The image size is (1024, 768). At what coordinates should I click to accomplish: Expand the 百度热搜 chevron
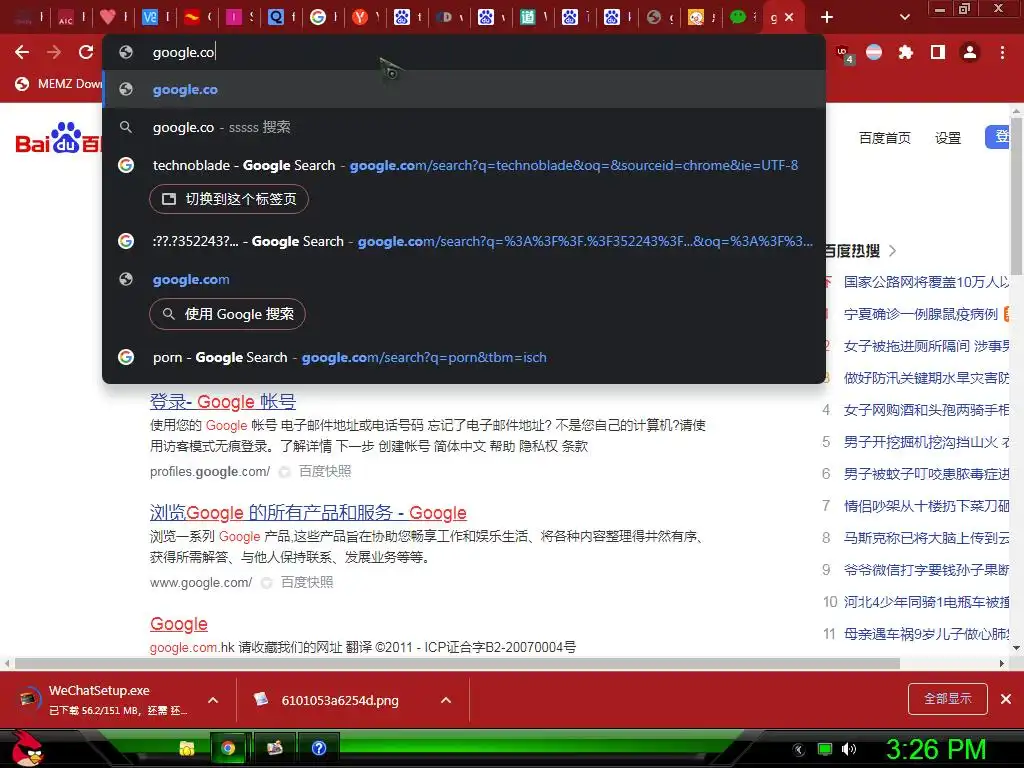(x=893, y=251)
